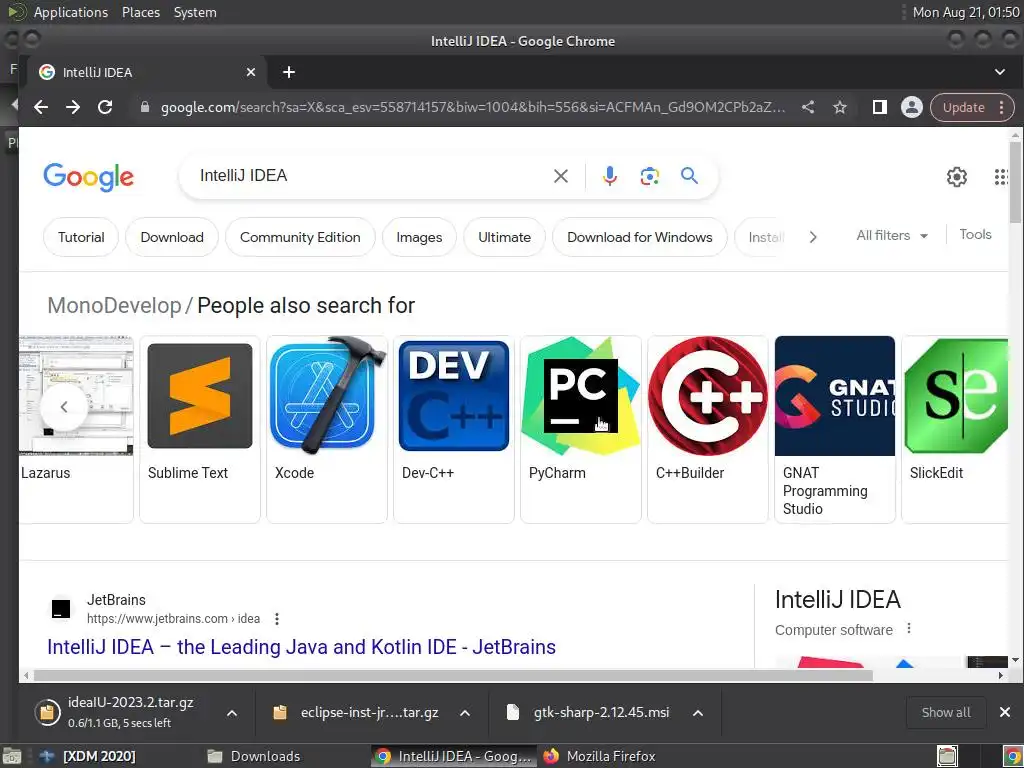Open the Dev-C++ card
The height and width of the screenshot is (768, 1024).
[453, 429]
